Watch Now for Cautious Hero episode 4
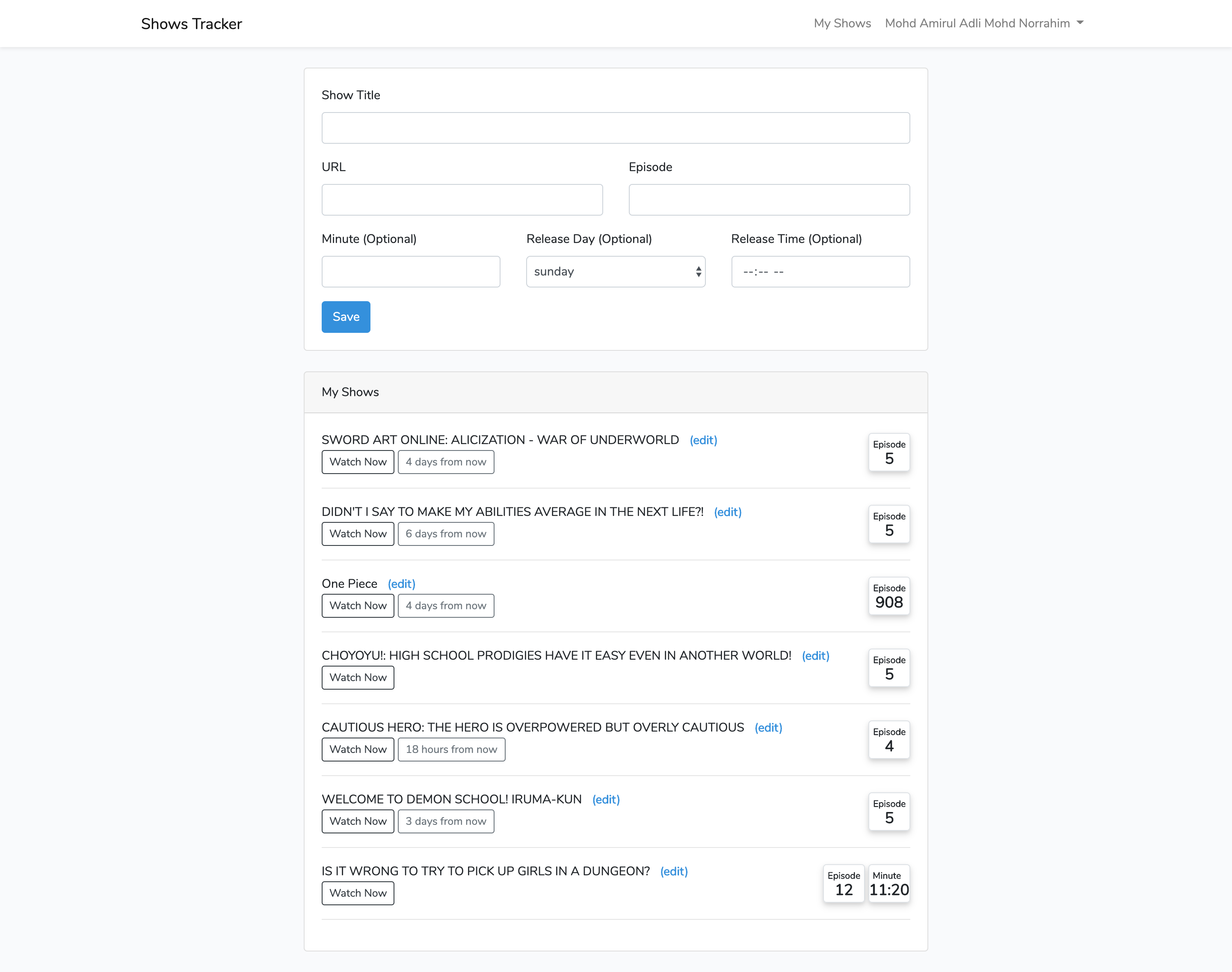The height and width of the screenshot is (972, 1232). point(357,750)
